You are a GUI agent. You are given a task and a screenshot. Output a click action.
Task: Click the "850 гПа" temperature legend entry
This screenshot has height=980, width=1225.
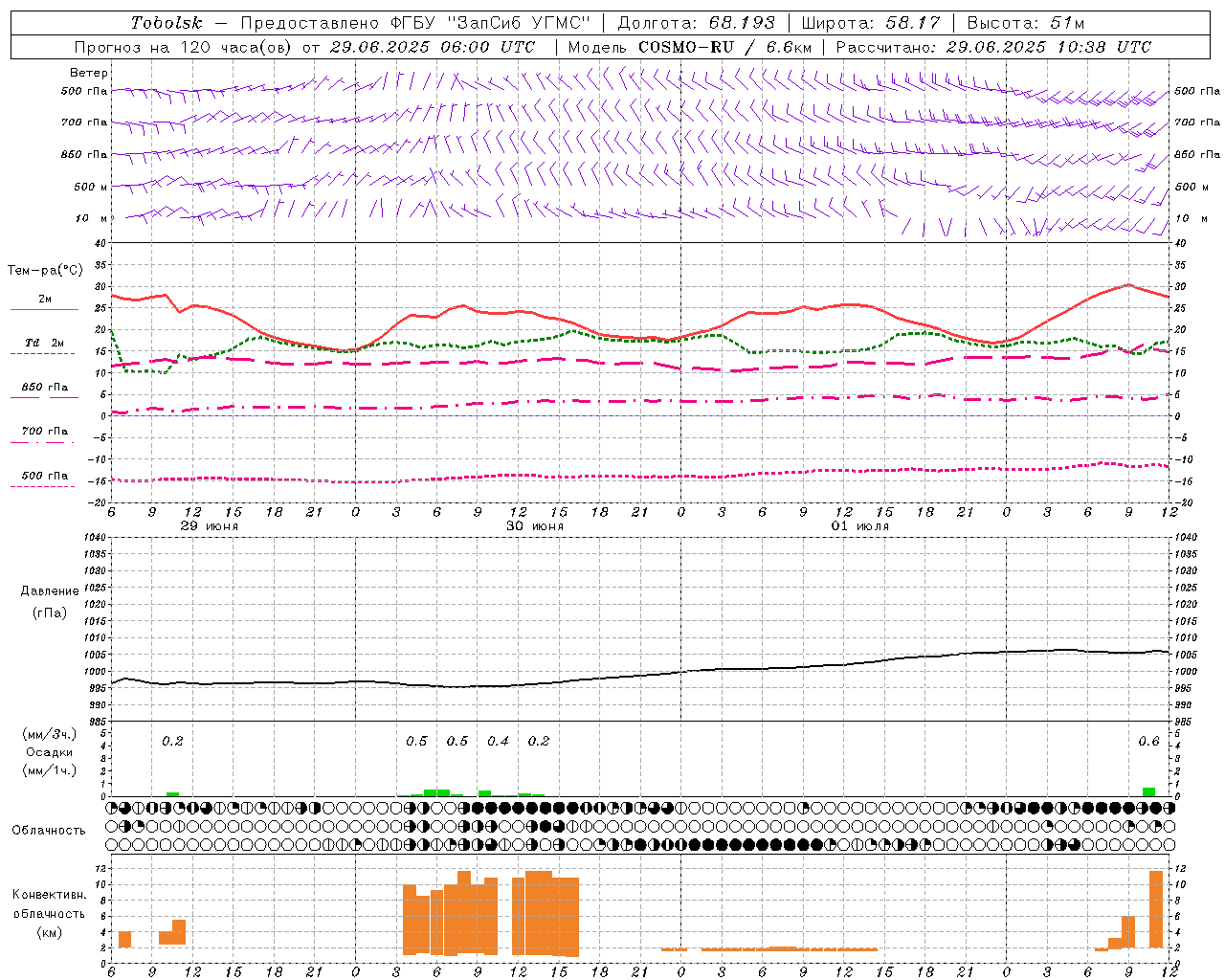pyautogui.click(x=45, y=388)
